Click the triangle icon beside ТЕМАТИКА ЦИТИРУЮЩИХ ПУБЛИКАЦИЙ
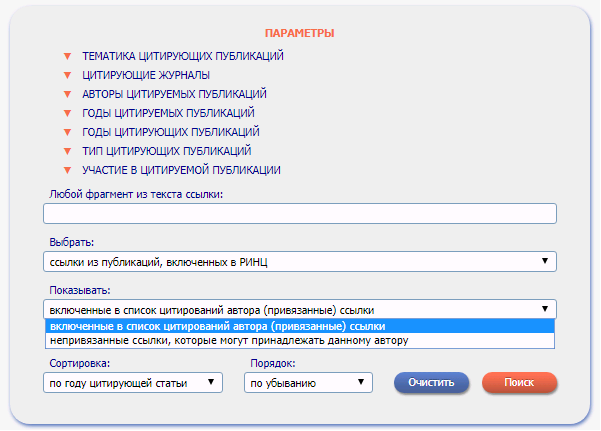Viewport: 601px width, 431px height. pos(68,56)
